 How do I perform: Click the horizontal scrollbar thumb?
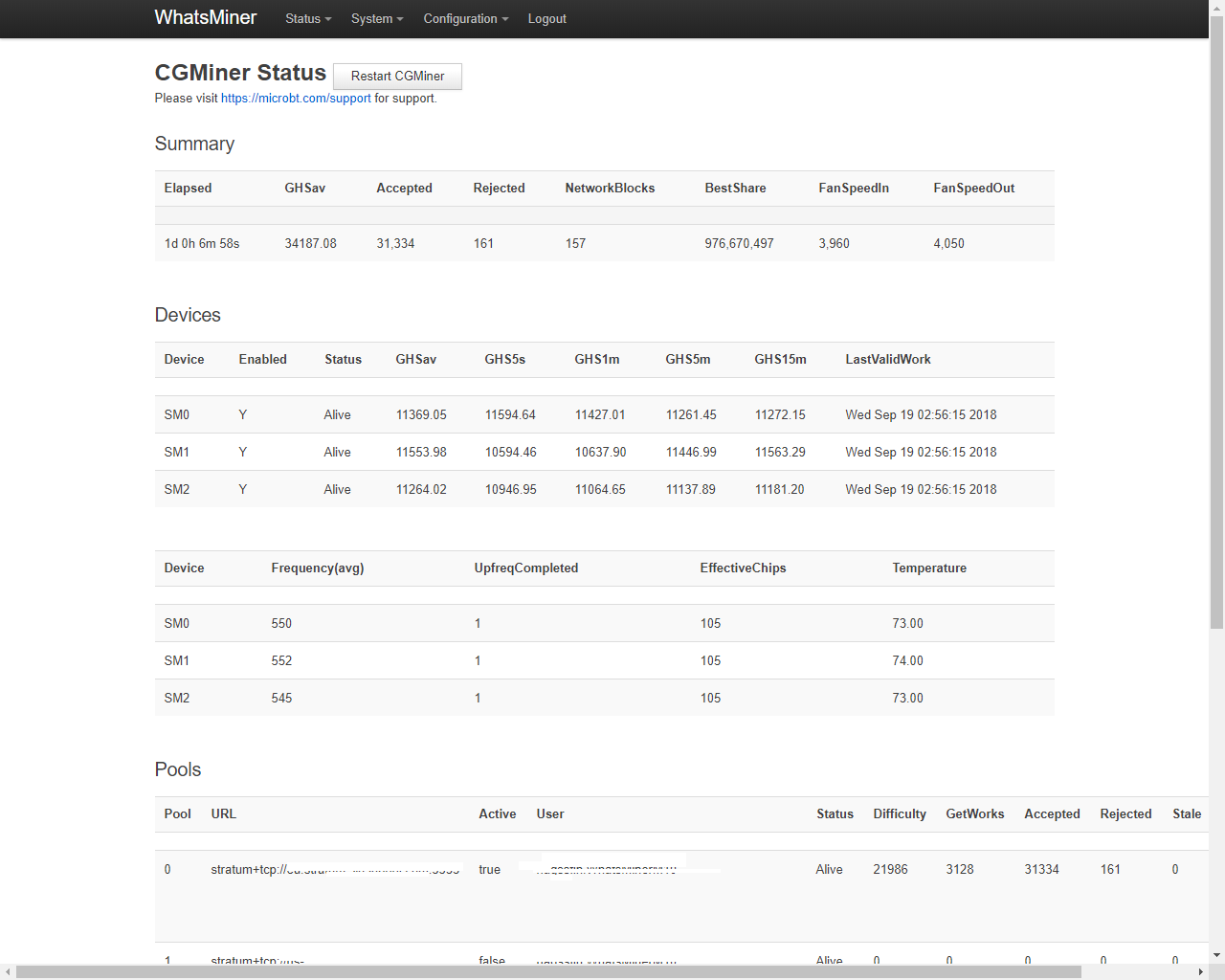point(548,972)
